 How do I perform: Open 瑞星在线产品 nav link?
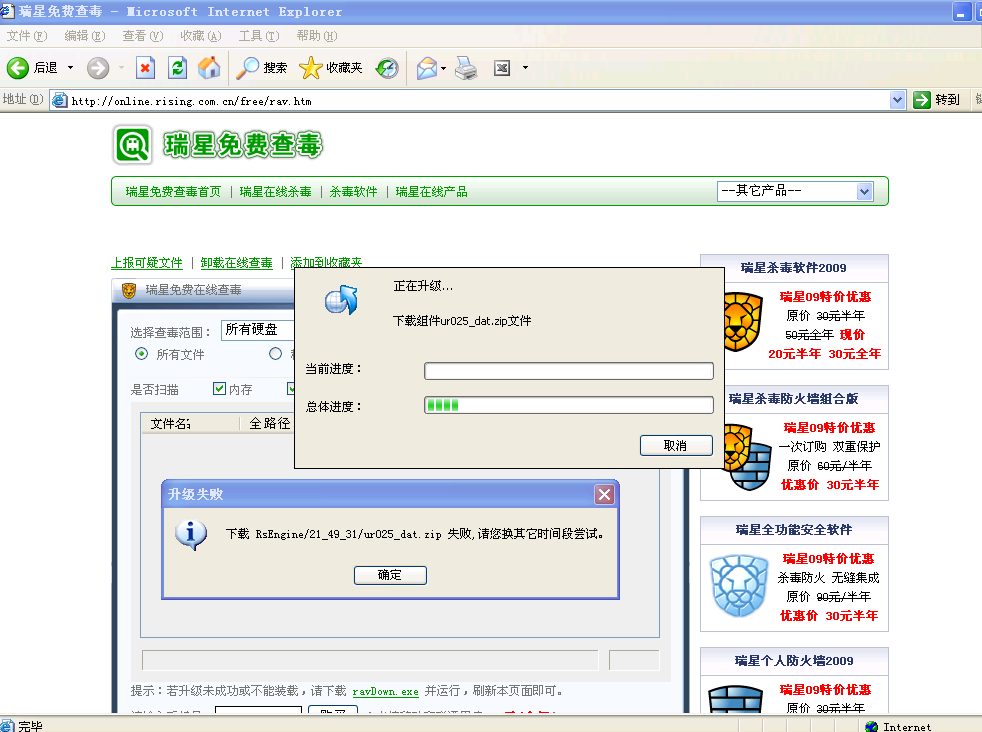432,192
